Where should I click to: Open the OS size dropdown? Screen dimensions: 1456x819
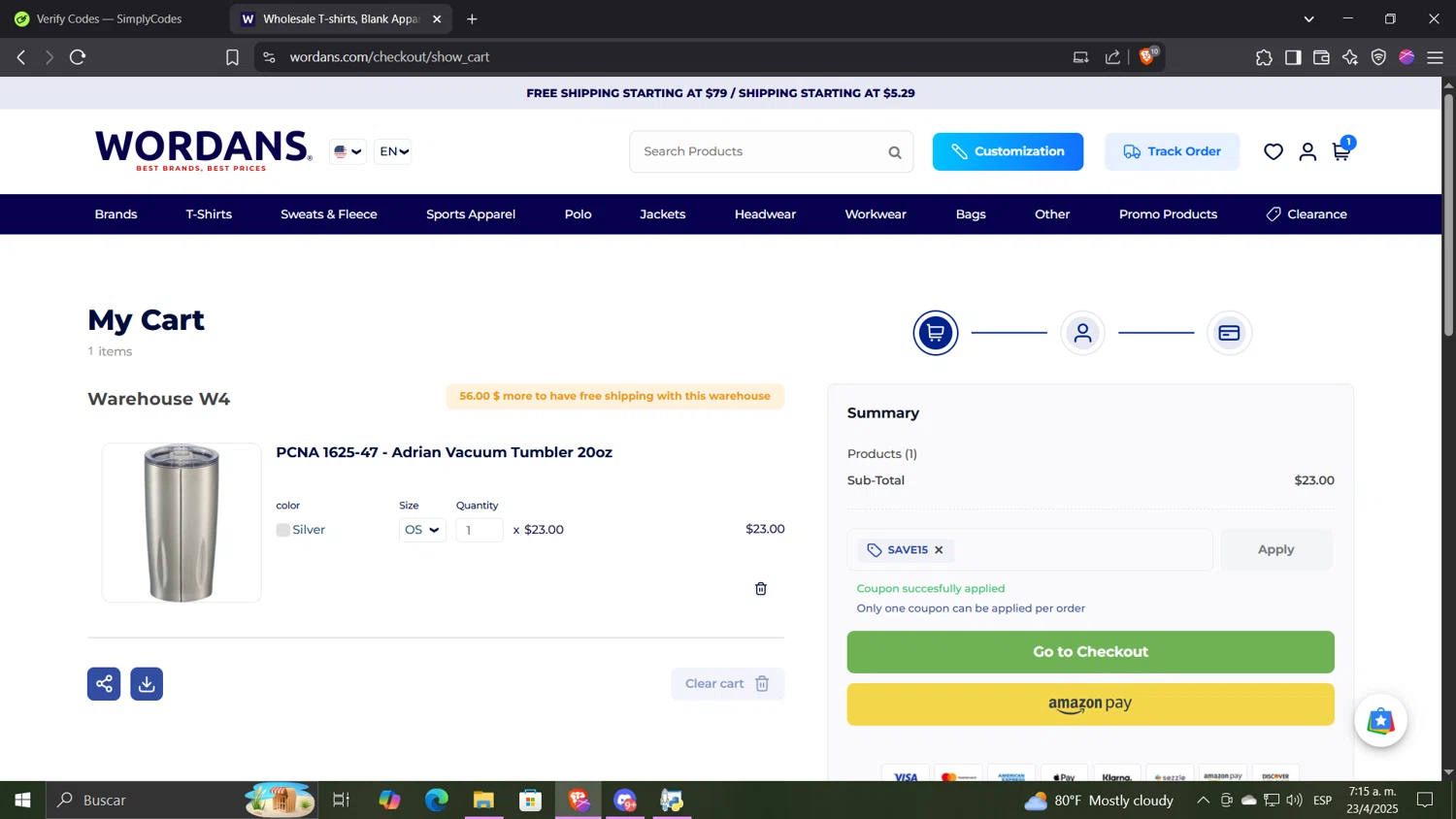(x=422, y=530)
